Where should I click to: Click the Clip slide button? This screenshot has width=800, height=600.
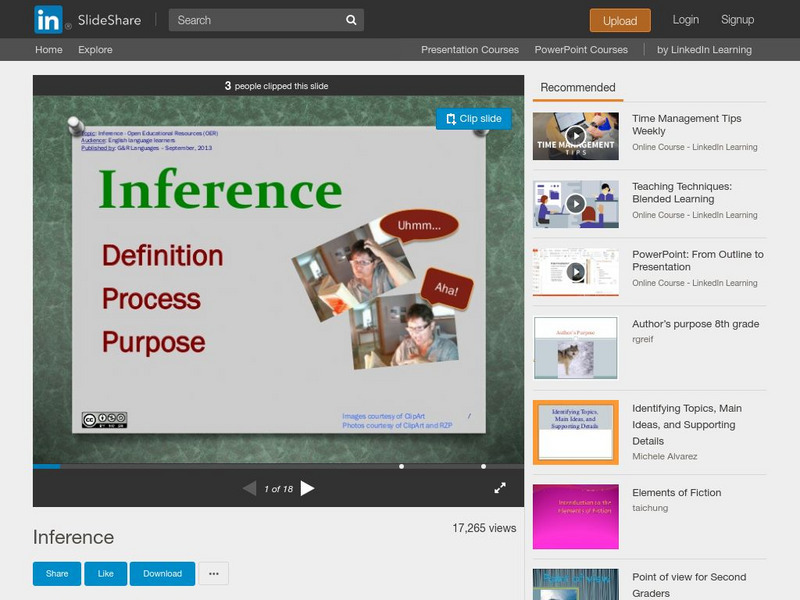(x=474, y=118)
